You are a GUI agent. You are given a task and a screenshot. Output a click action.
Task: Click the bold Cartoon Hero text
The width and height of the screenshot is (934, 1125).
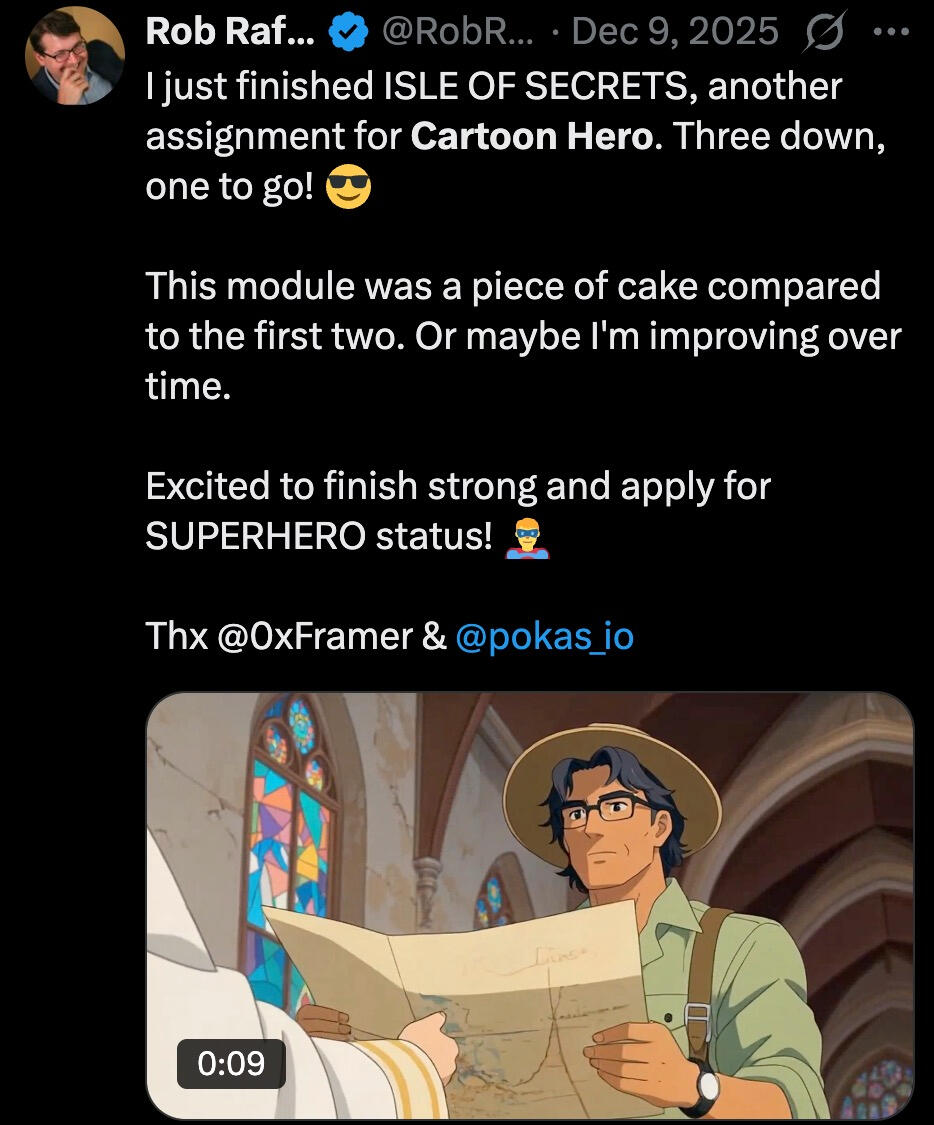(x=531, y=136)
